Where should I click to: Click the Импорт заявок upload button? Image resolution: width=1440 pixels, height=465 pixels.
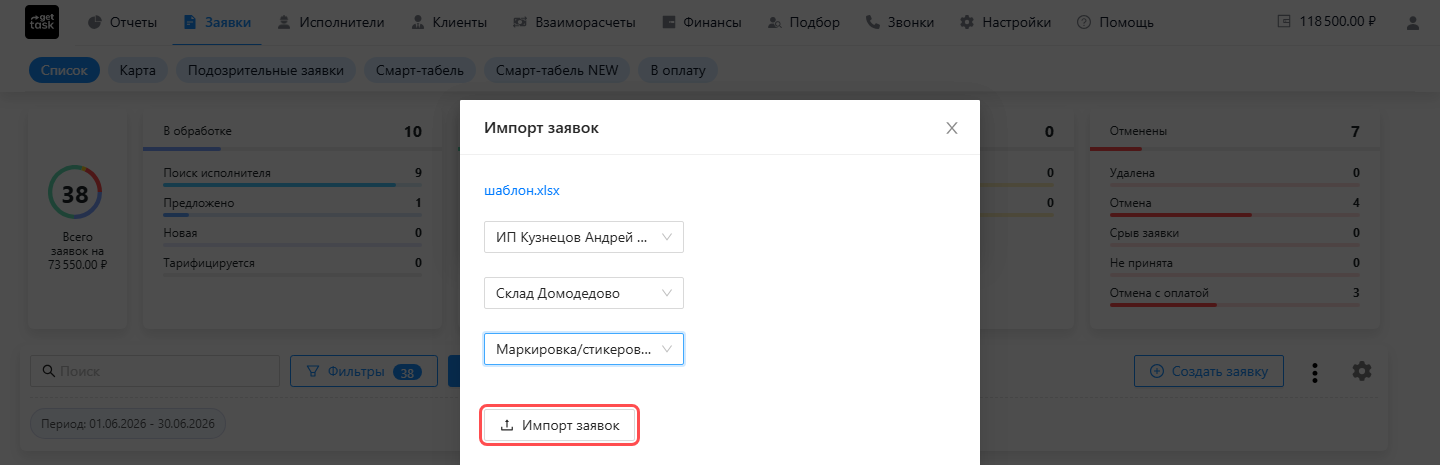pyautogui.click(x=560, y=426)
